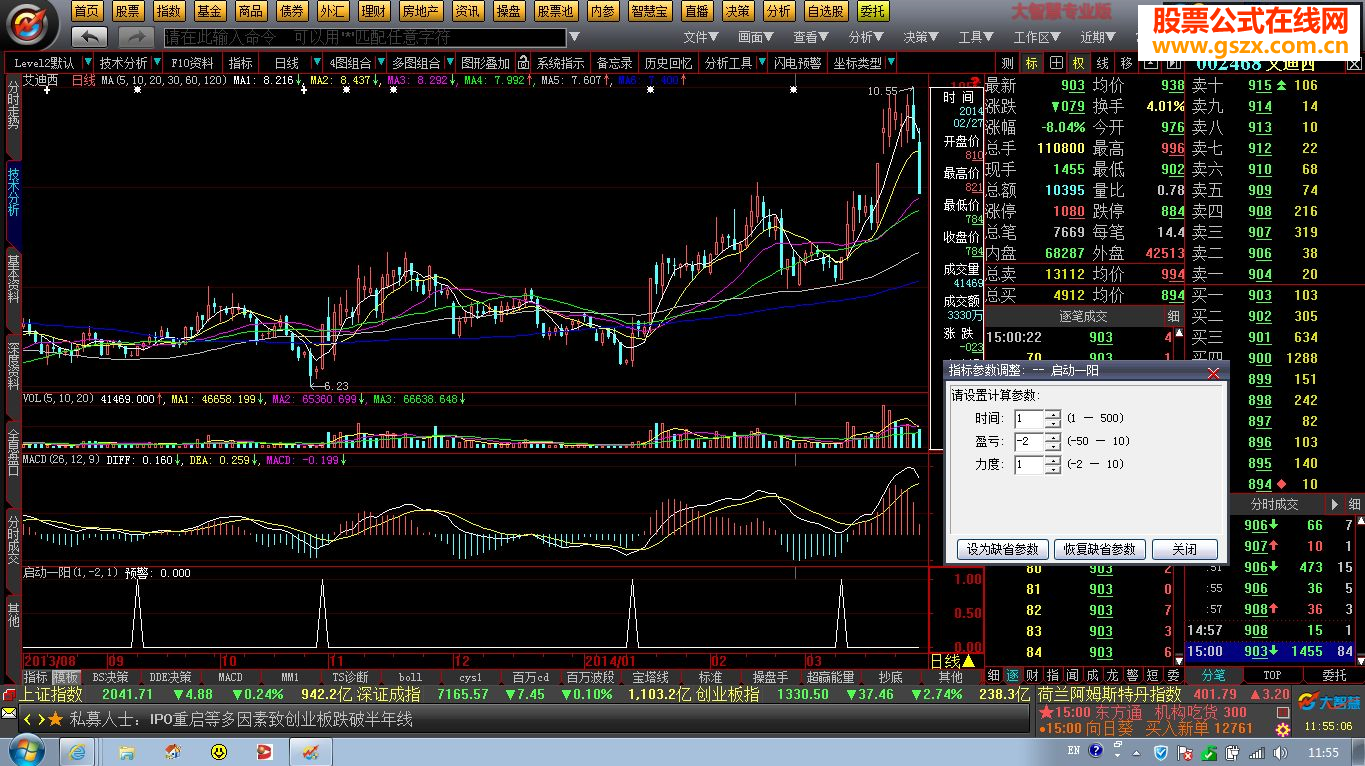Click the 恢复缺省参数 button
Screen dimensions: 1365x766
tap(1100, 549)
